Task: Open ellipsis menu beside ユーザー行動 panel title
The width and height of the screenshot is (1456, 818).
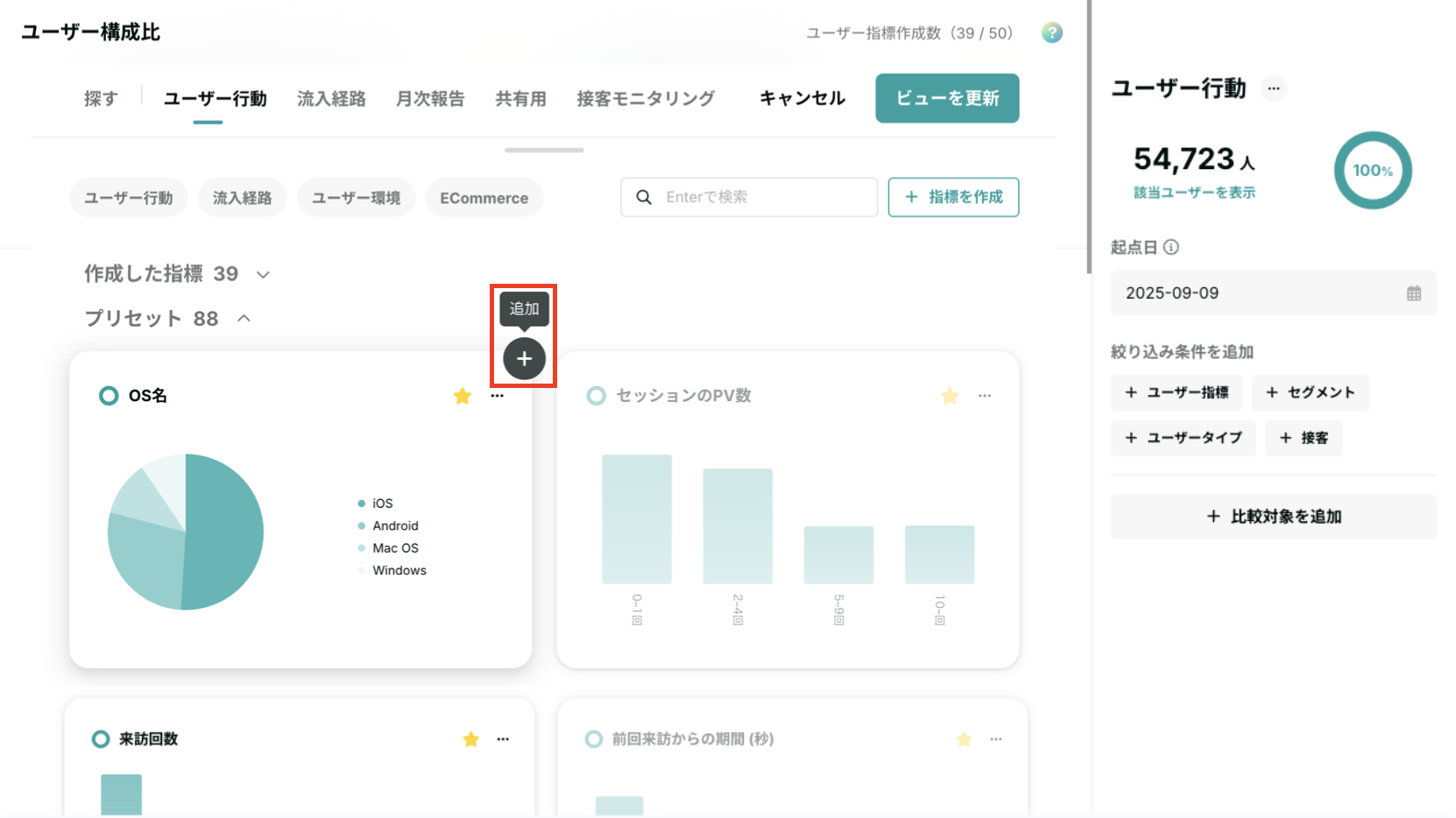Action: 1274,88
